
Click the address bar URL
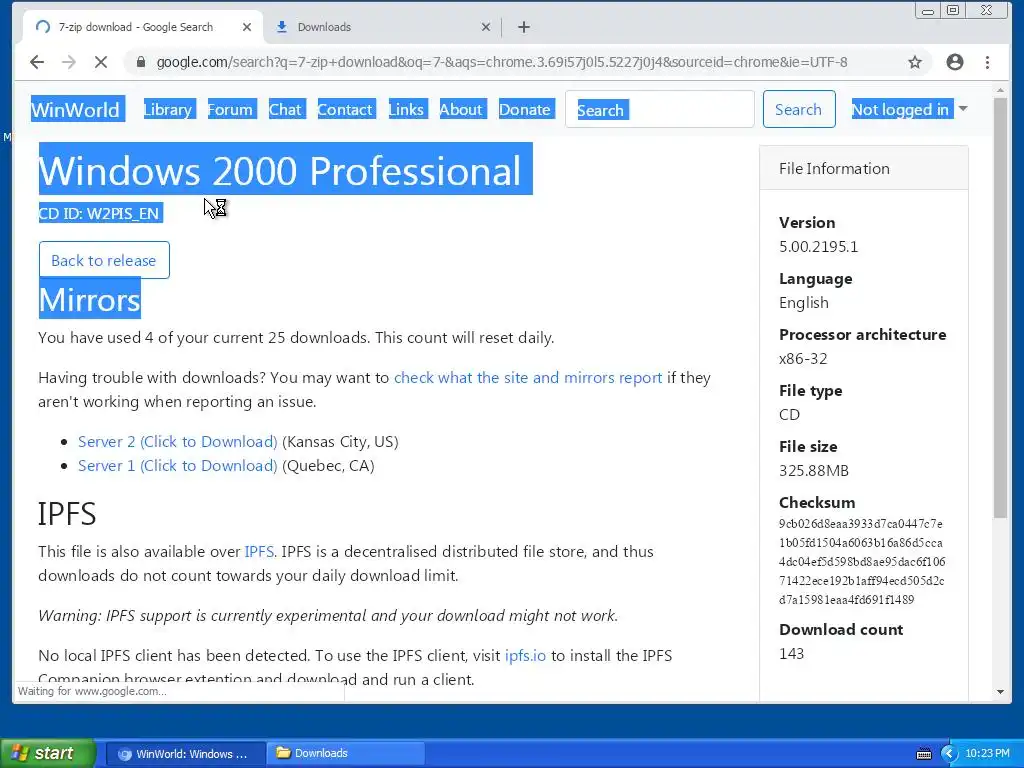(x=502, y=62)
